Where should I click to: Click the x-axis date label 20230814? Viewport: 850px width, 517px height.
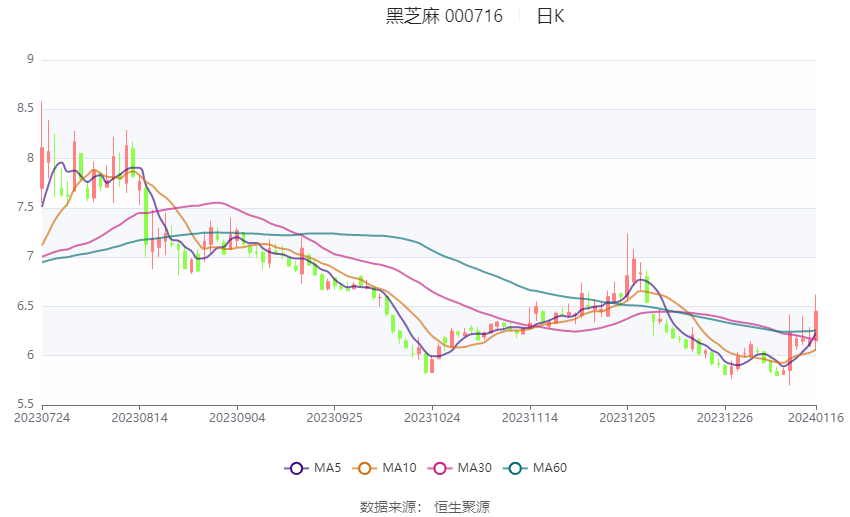[x=139, y=418]
